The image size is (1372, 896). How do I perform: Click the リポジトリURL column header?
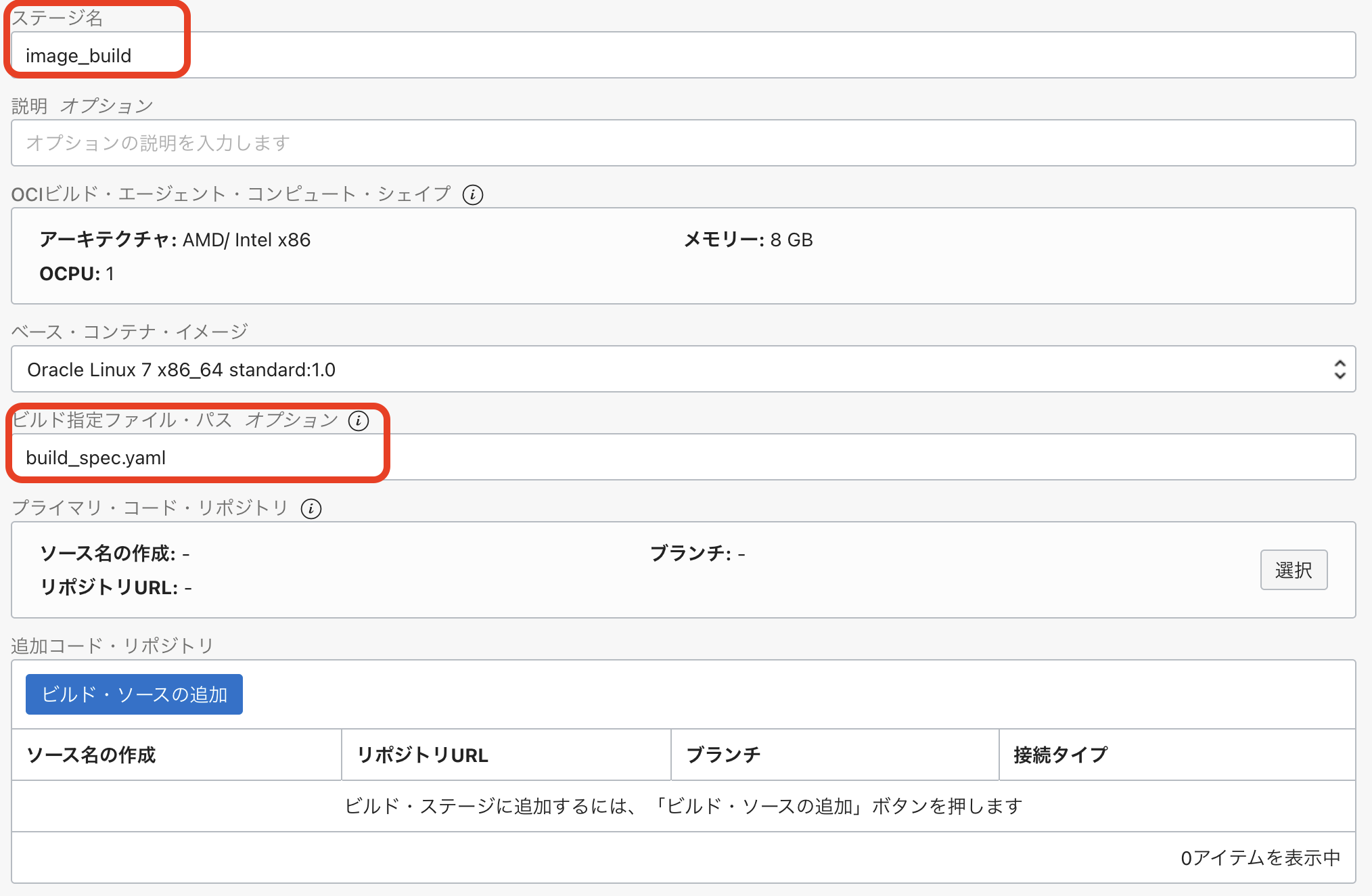click(423, 755)
